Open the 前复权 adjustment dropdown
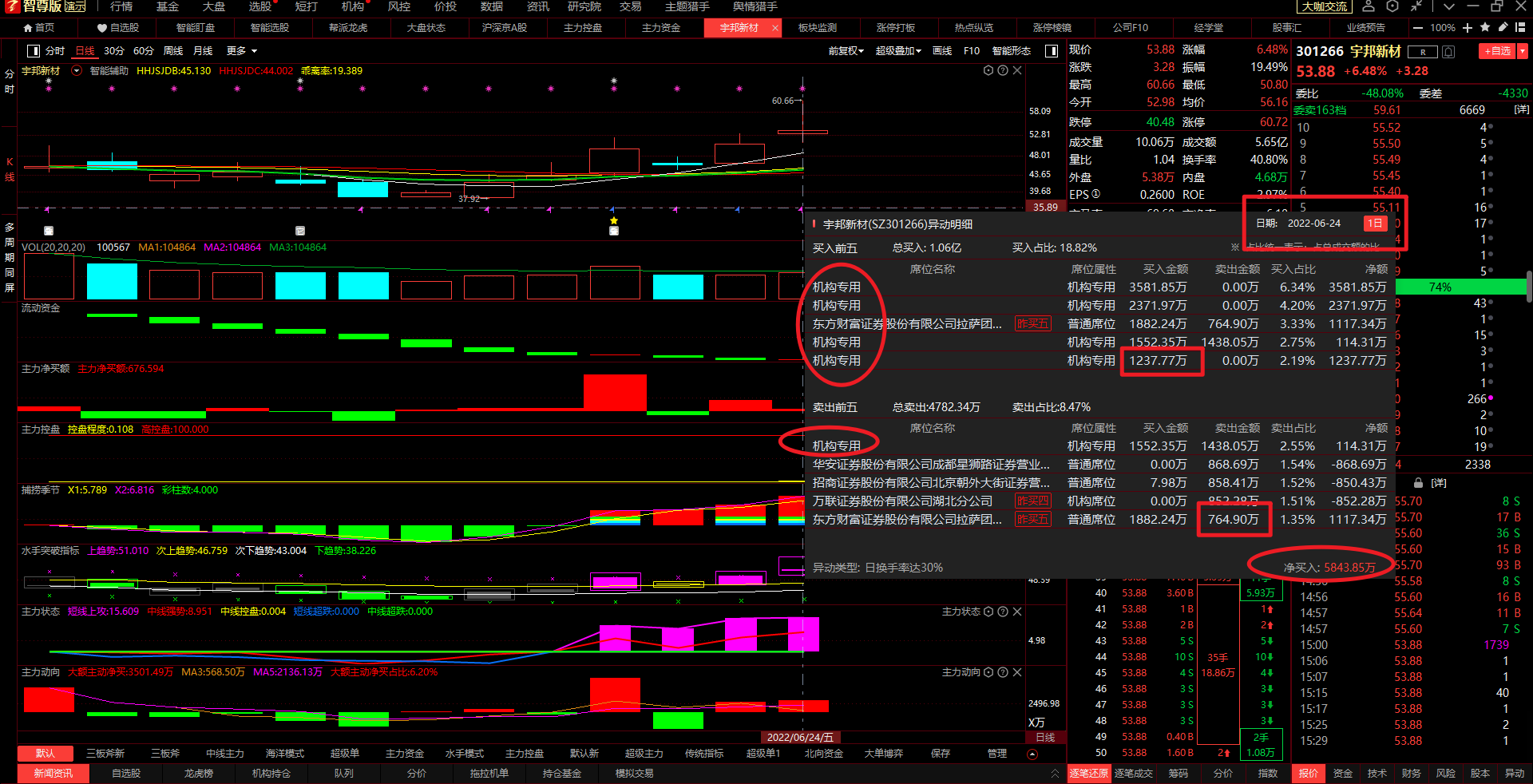Screen dimensions: 1533x784 coord(846,51)
